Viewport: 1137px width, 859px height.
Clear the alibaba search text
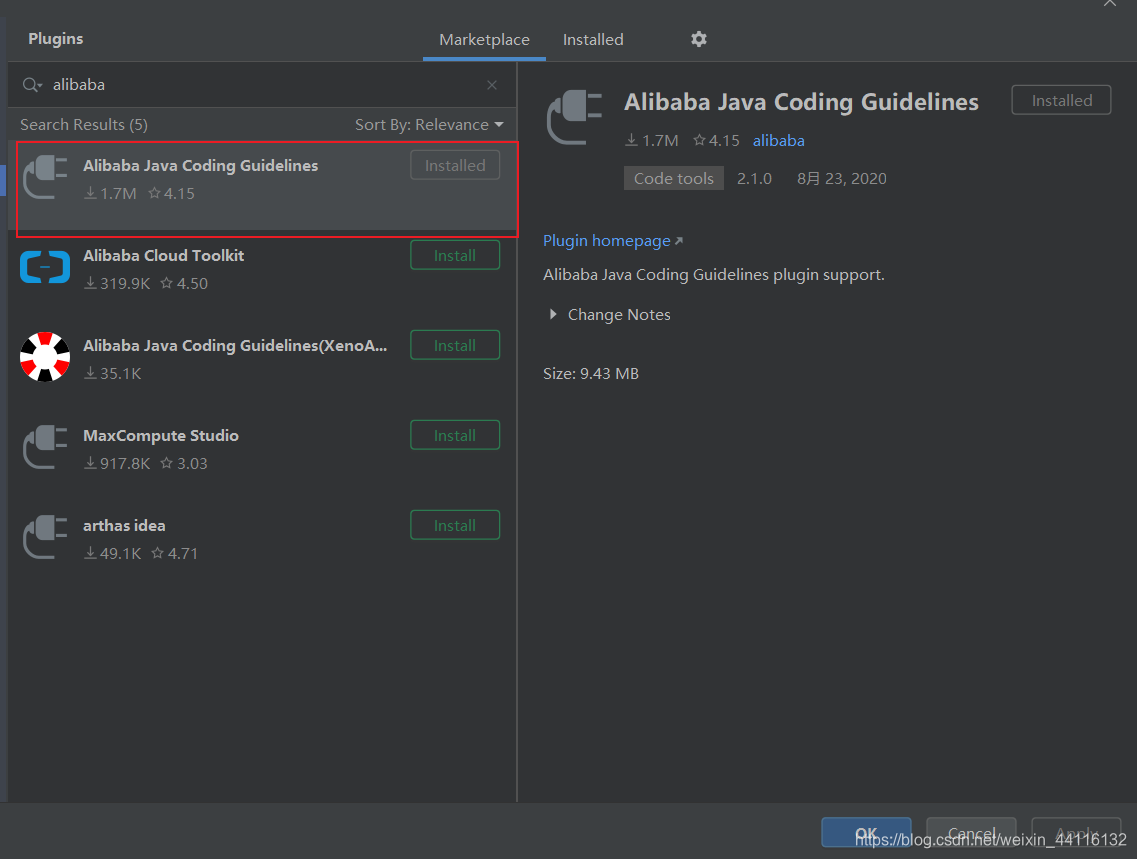coord(492,85)
